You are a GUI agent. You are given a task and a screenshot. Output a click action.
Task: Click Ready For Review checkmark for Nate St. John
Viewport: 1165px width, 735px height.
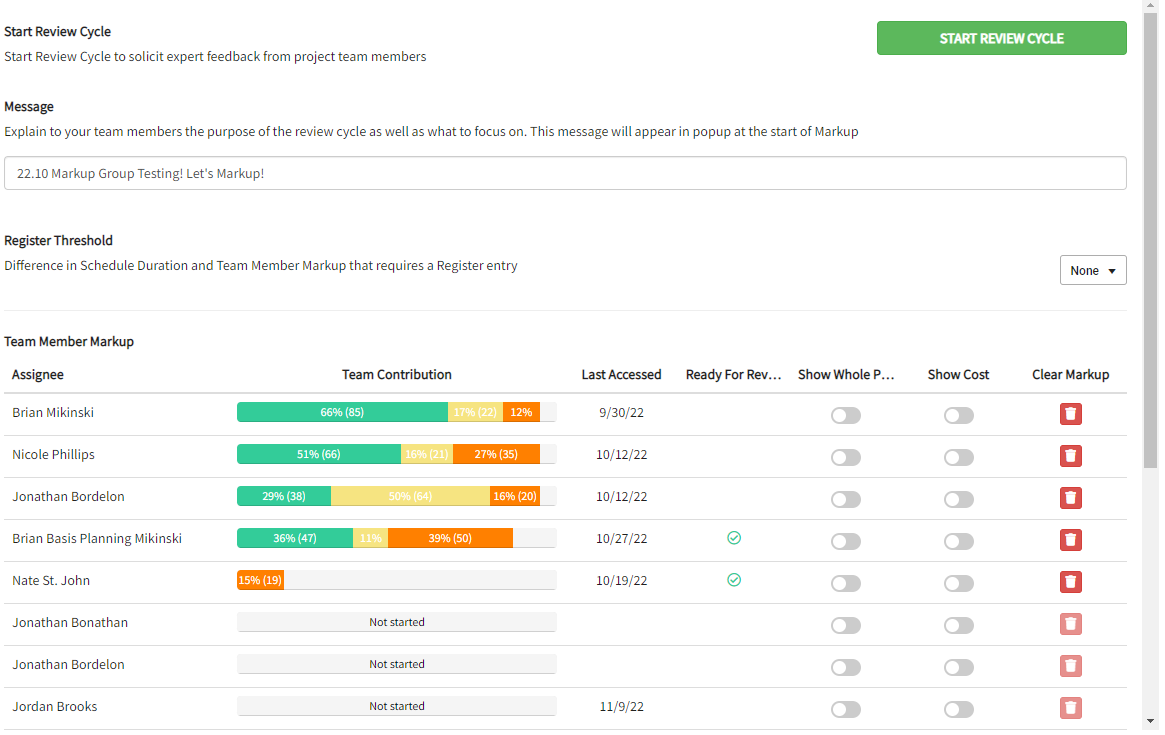tap(734, 580)
